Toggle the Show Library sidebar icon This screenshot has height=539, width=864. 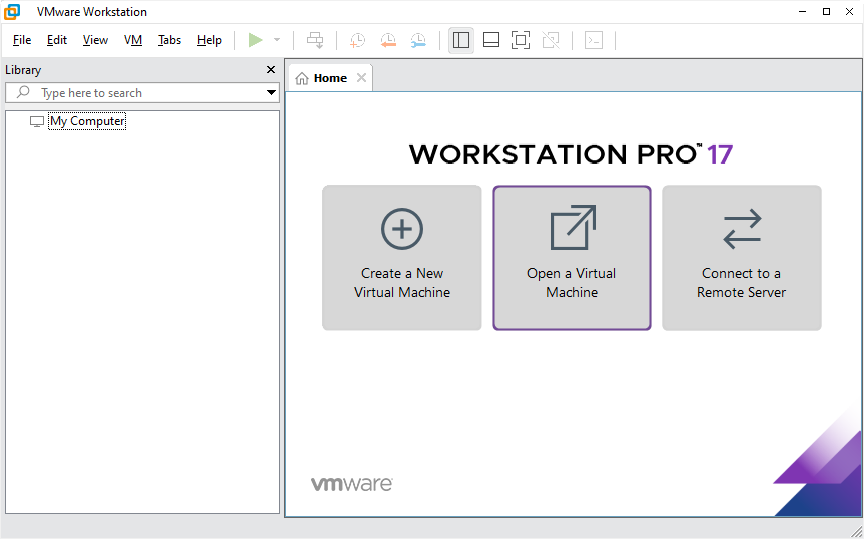coord(461,40)
